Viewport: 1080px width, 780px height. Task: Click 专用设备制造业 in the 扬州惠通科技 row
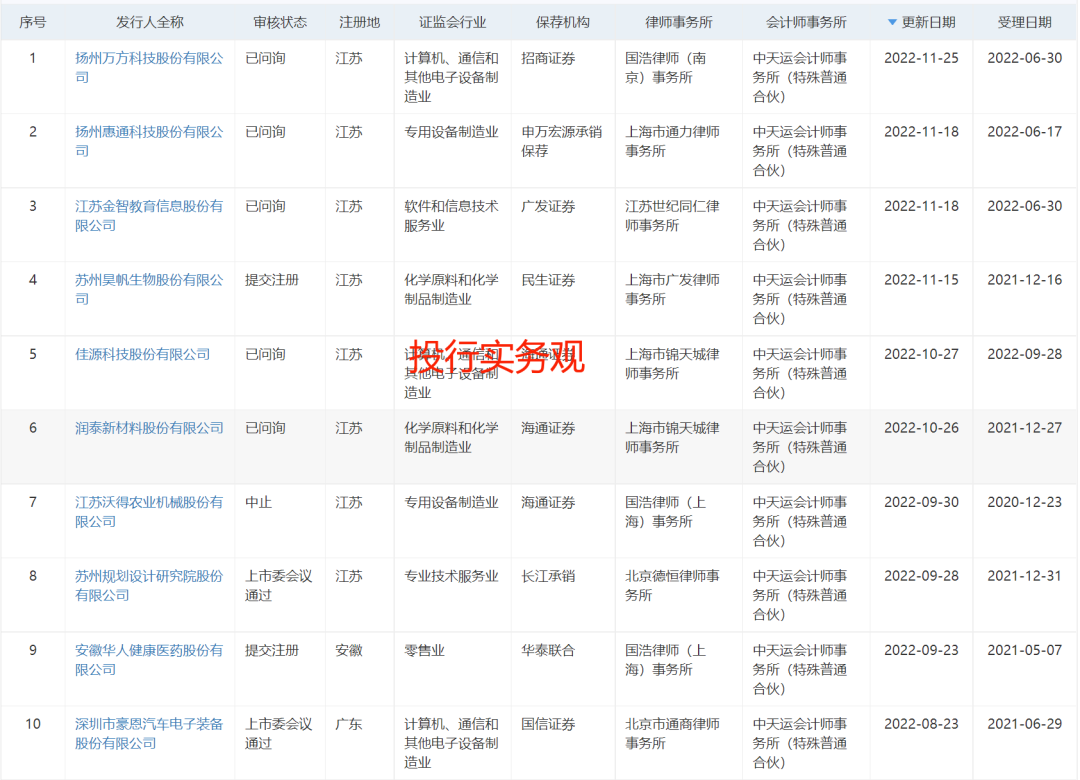[x=451, y=132]
